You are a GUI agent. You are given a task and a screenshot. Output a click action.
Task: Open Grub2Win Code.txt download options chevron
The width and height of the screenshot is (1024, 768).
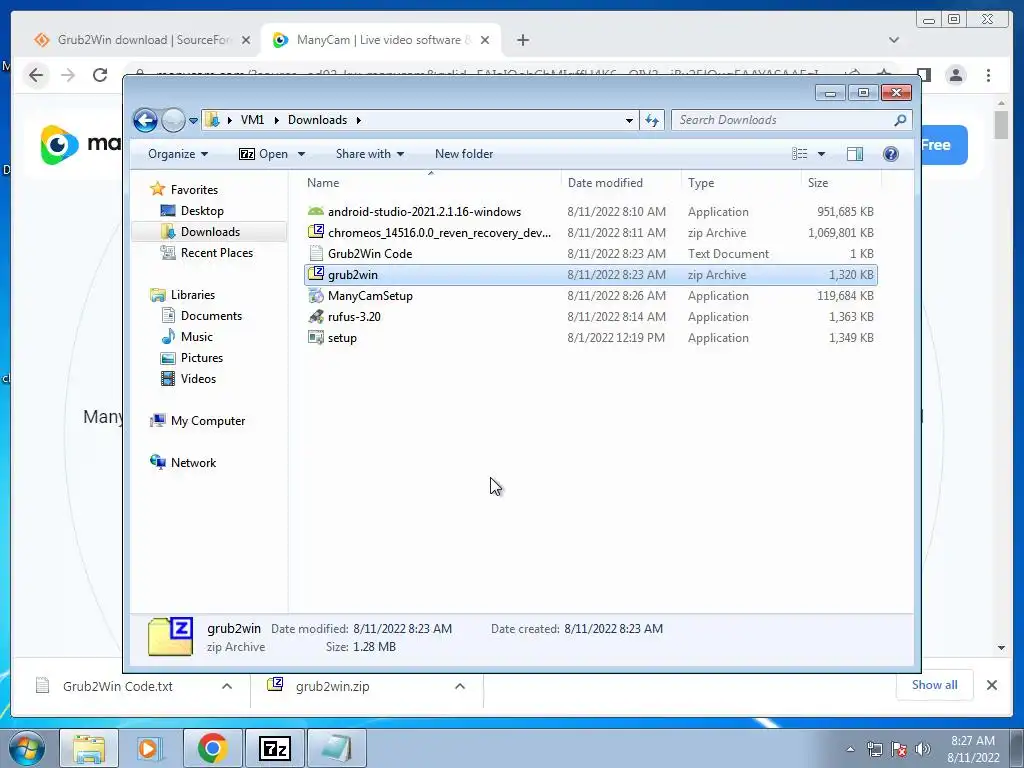click(x=227, y=686)
